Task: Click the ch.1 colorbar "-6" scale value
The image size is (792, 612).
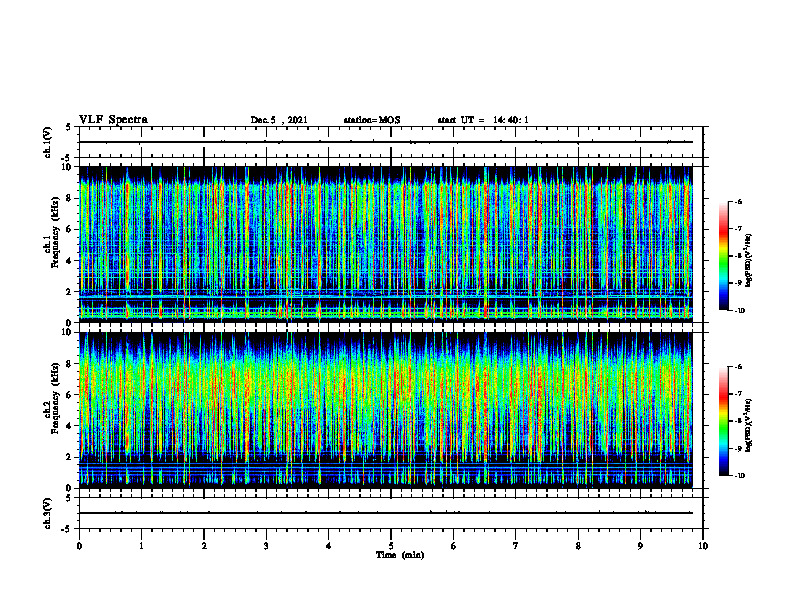Action: [738, 201]
